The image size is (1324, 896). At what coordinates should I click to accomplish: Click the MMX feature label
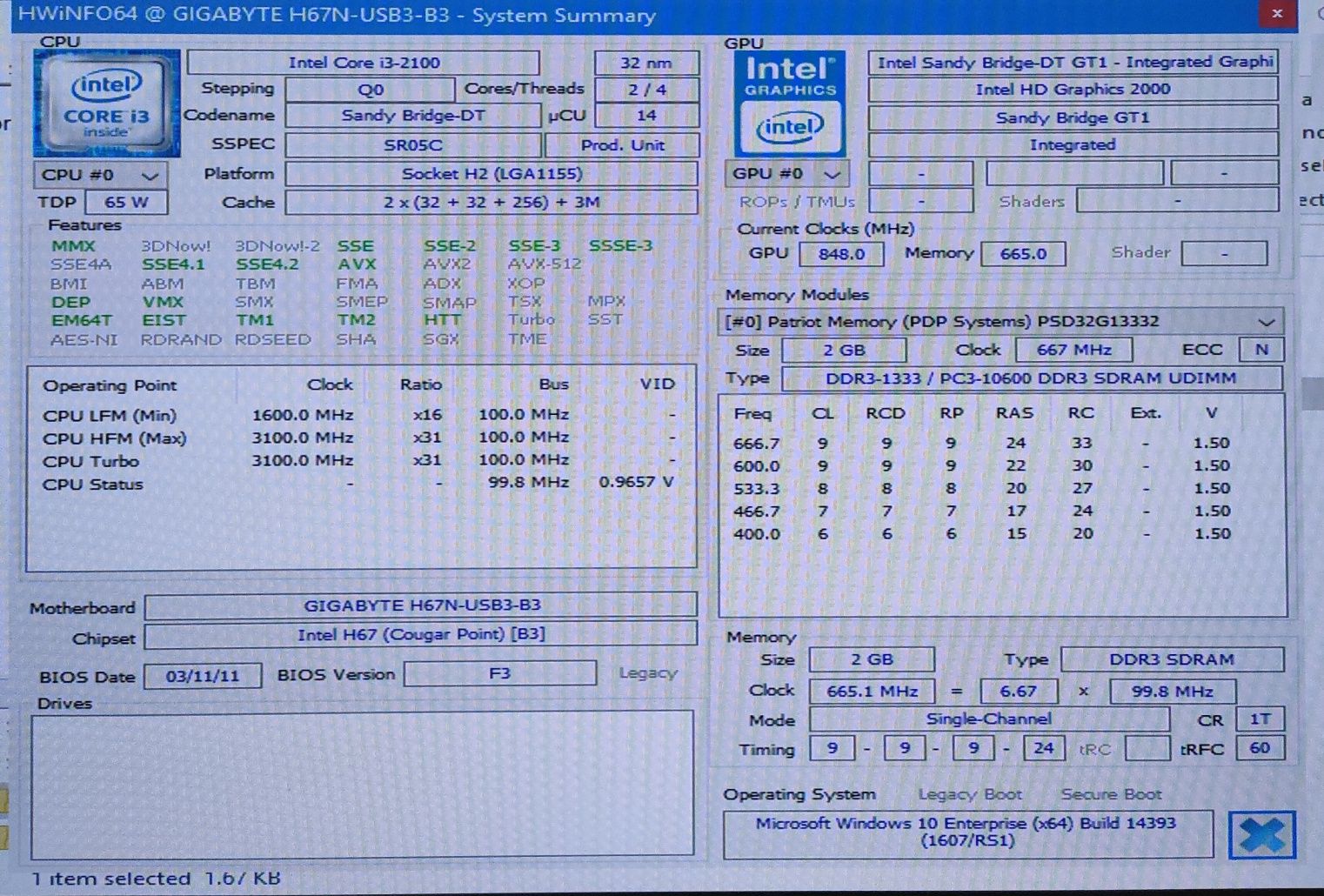point(73,246)
